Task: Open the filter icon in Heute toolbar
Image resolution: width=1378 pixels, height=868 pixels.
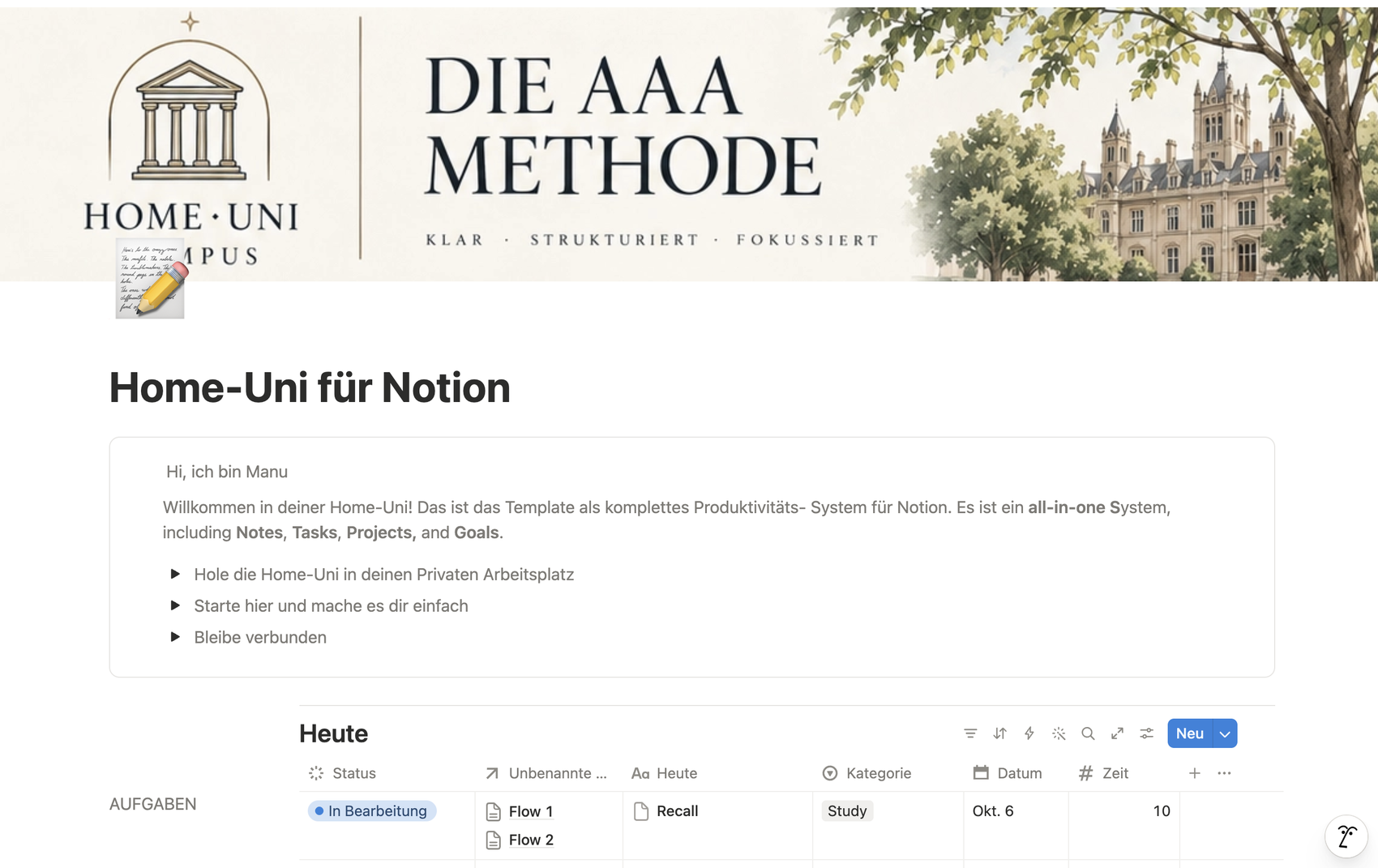Action: 970,733
